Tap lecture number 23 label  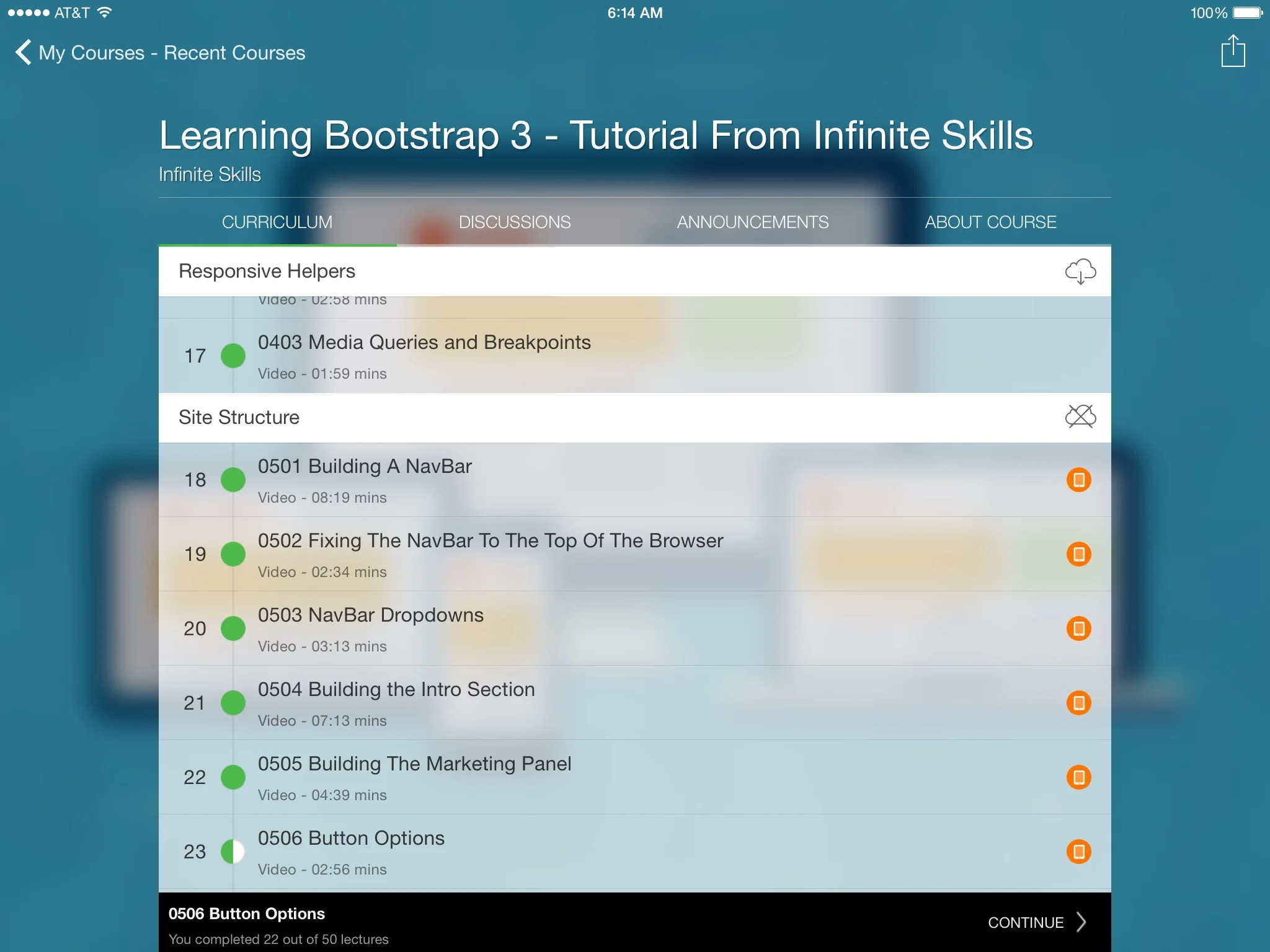click(x=195, y=852)
